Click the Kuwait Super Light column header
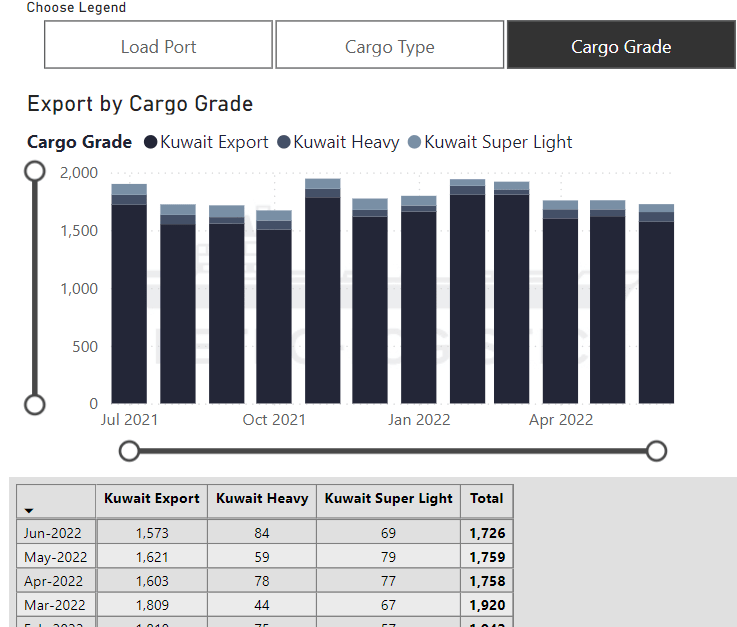737x627 pixels. [x=389, y=498]
